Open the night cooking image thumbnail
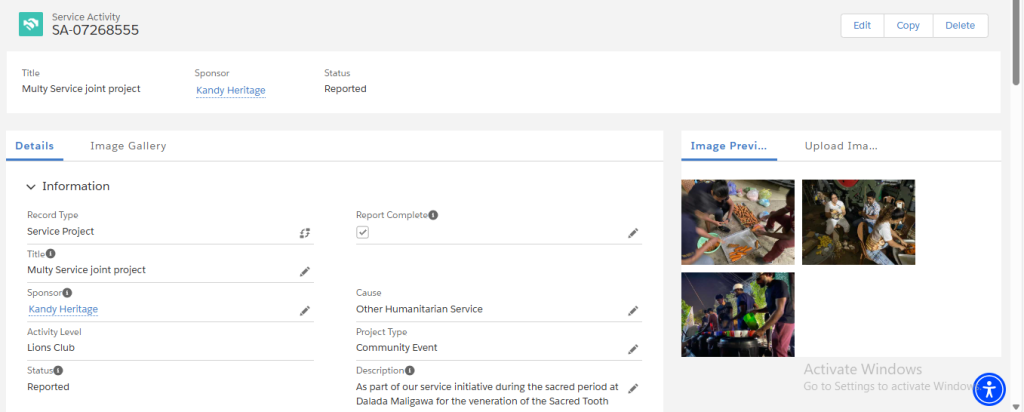Image resolution: width=1024 pixels, height=412 pixels. click(738, 315)
